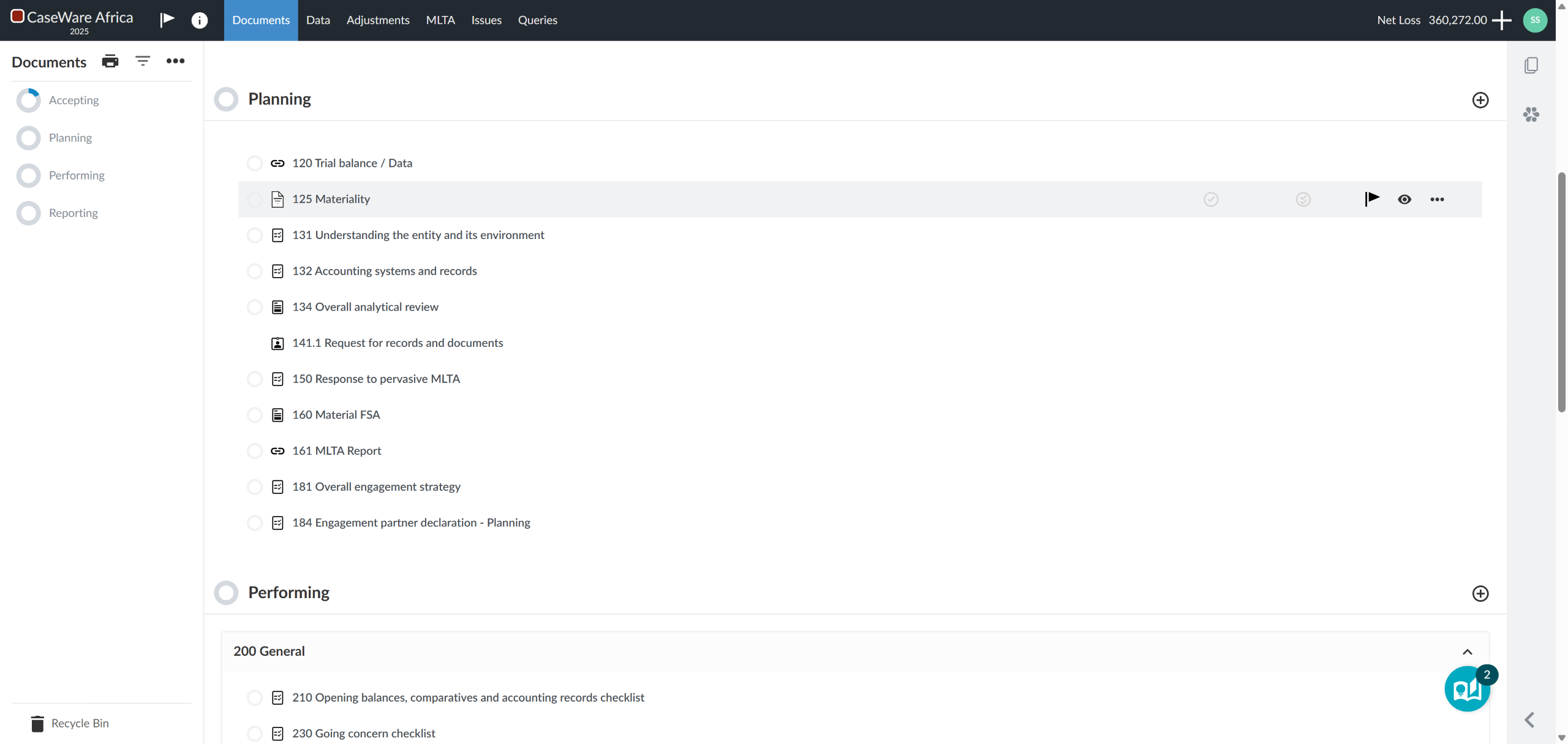The width and height of the screenshot is (1568, 744).
Task: Collapse the 200 General group
Action: [1467, 651]
